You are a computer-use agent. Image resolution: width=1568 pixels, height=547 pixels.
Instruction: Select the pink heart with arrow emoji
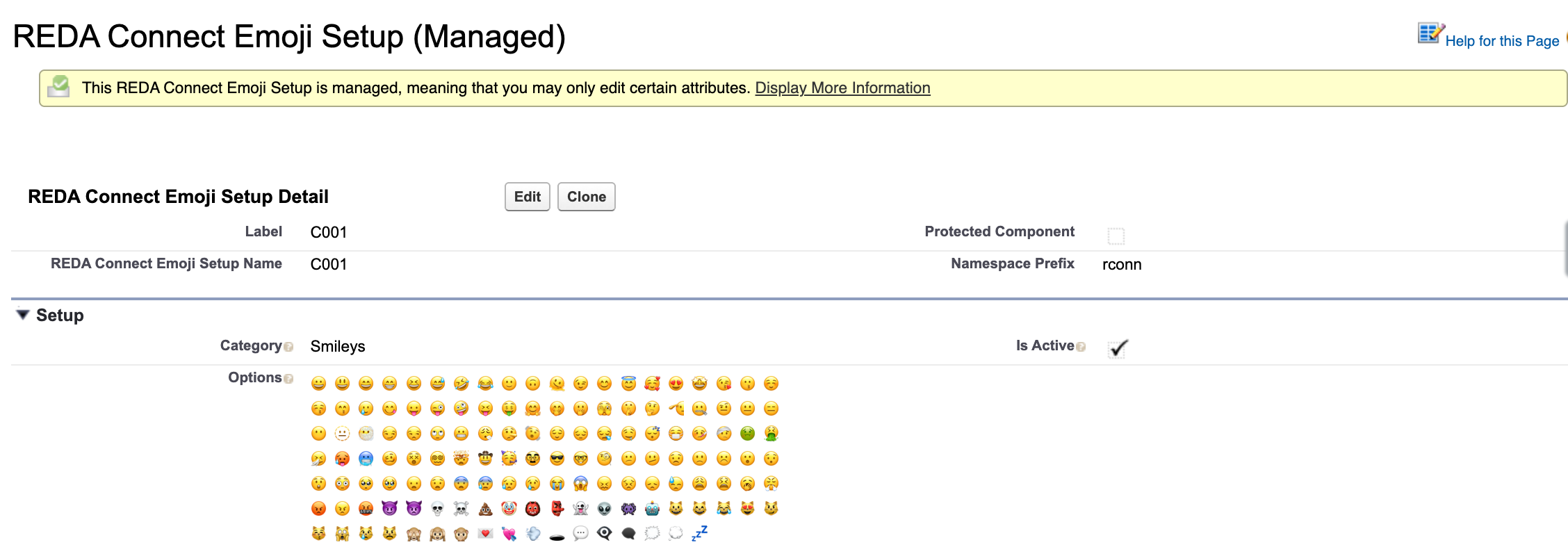coord(509,533)
